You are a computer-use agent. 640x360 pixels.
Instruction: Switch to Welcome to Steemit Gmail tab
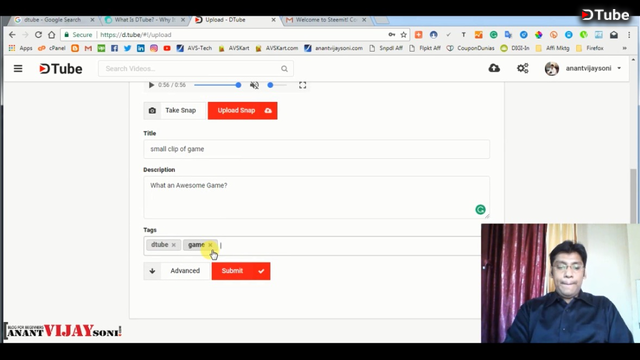(326, 20)
